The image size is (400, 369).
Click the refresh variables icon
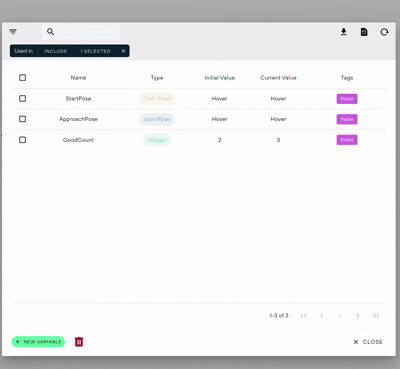point(384,32)
